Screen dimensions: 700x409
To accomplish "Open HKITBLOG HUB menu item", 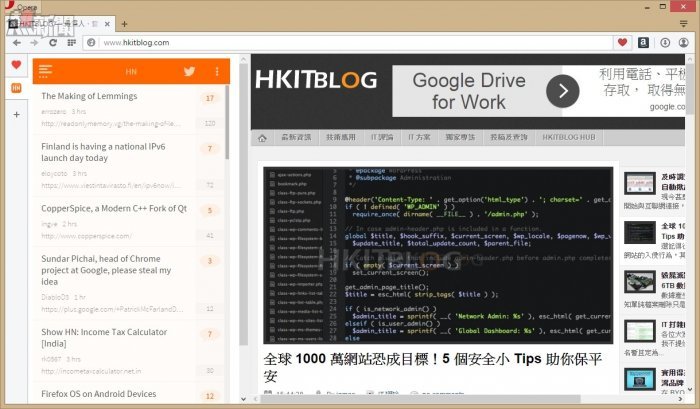I will pos(569,138).
